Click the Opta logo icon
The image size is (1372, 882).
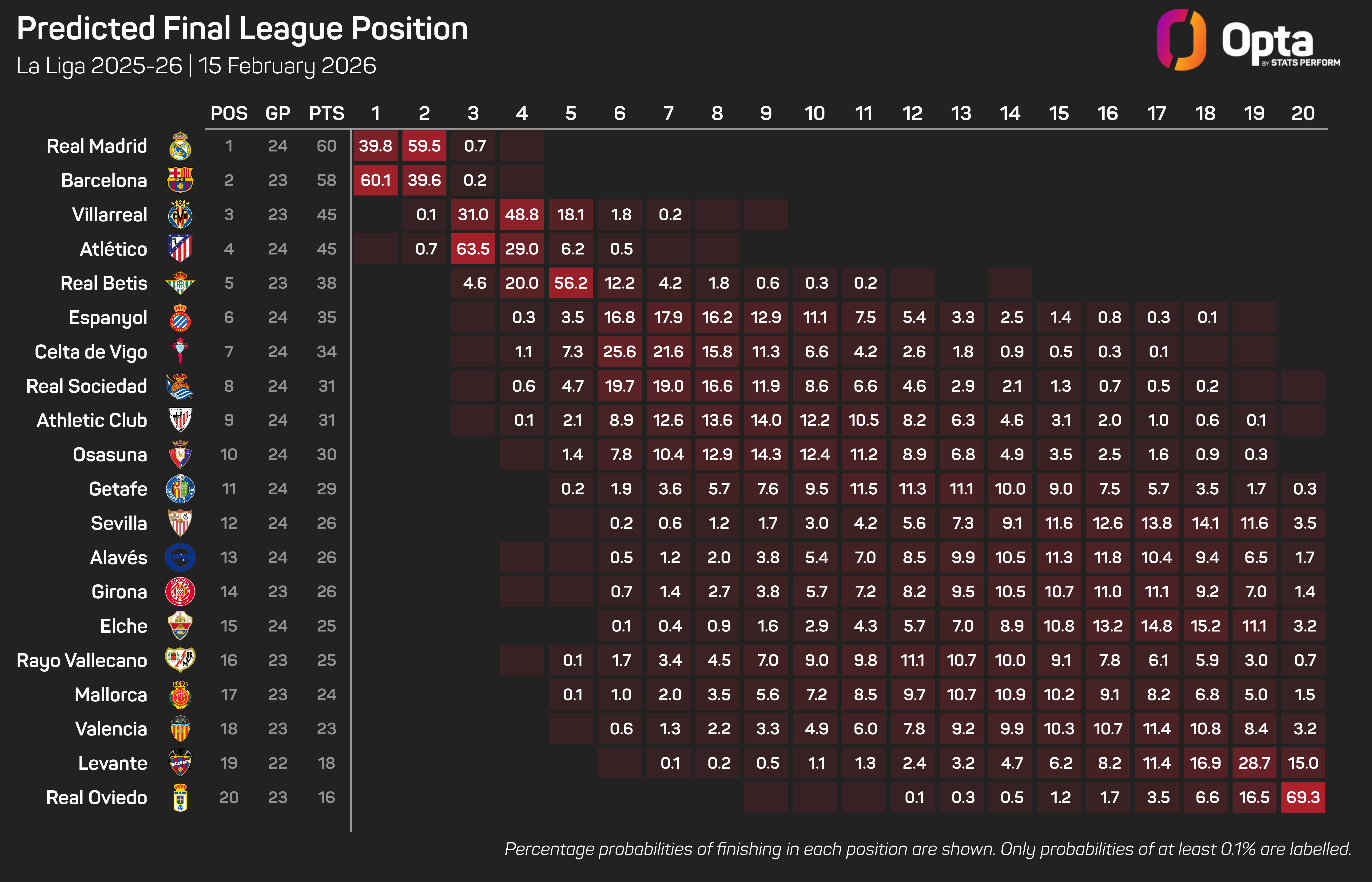click(x=1181, y=39)
